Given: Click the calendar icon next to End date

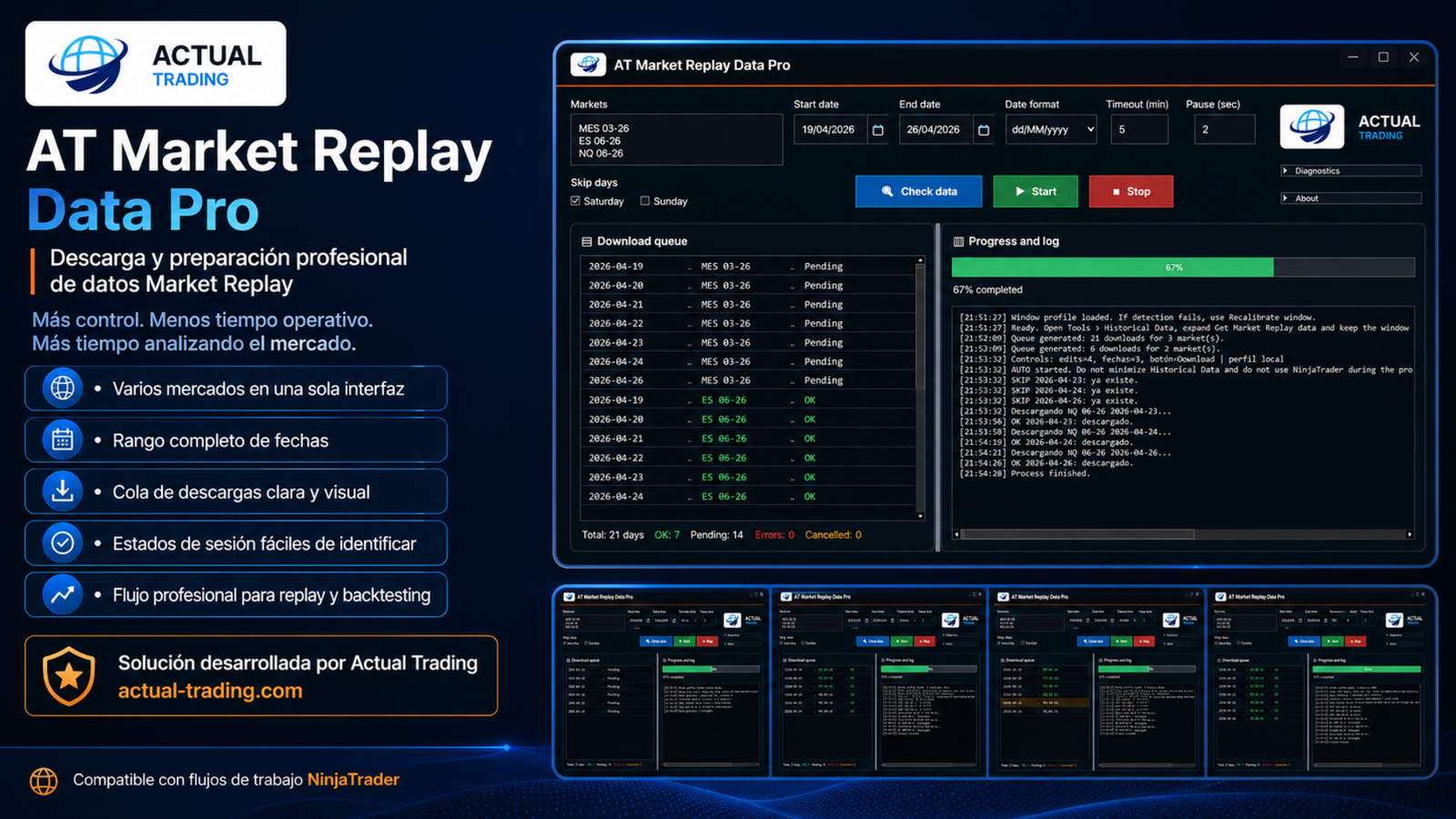Looking at the screenshot, I should 984,129.
